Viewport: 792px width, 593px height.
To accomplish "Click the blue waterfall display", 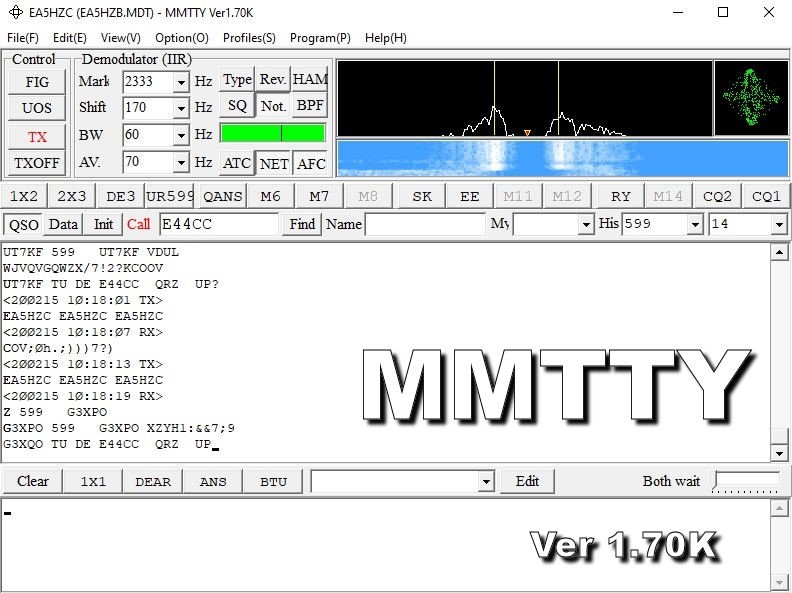I will click(563, 158).
